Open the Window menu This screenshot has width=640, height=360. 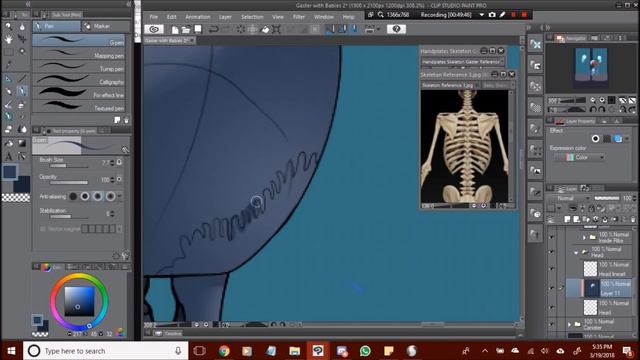(x=324, y=17)
